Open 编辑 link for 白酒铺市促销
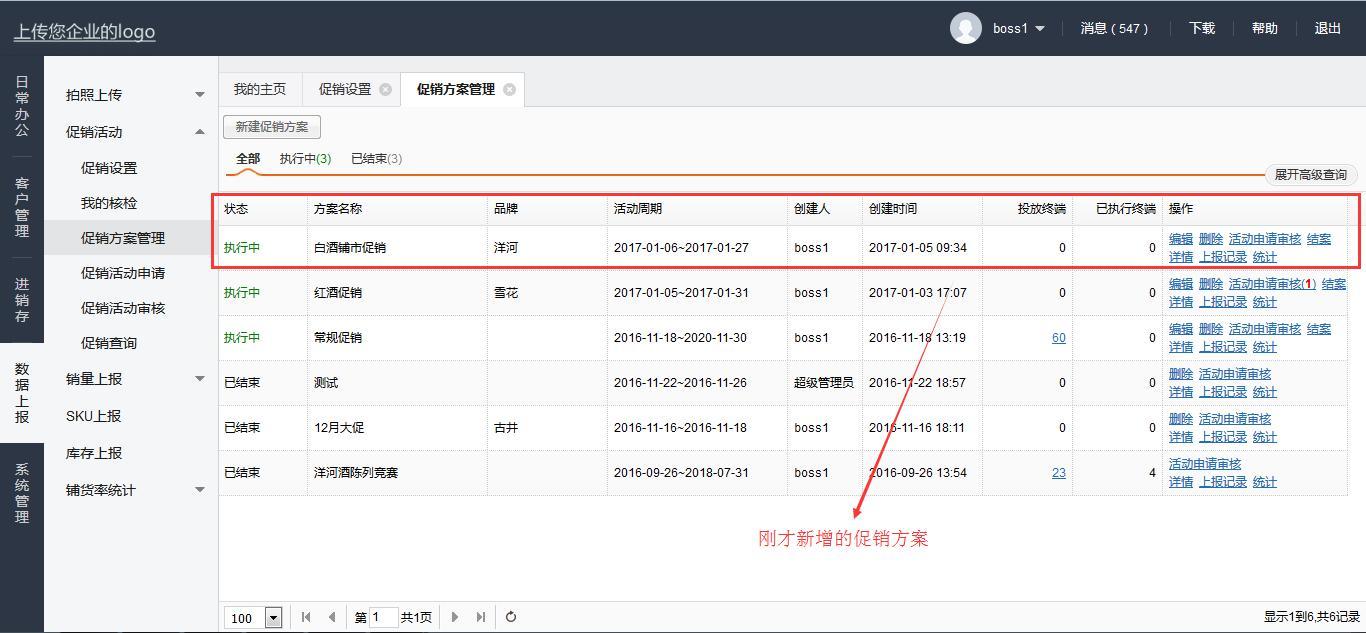 tap(1180, 239)
